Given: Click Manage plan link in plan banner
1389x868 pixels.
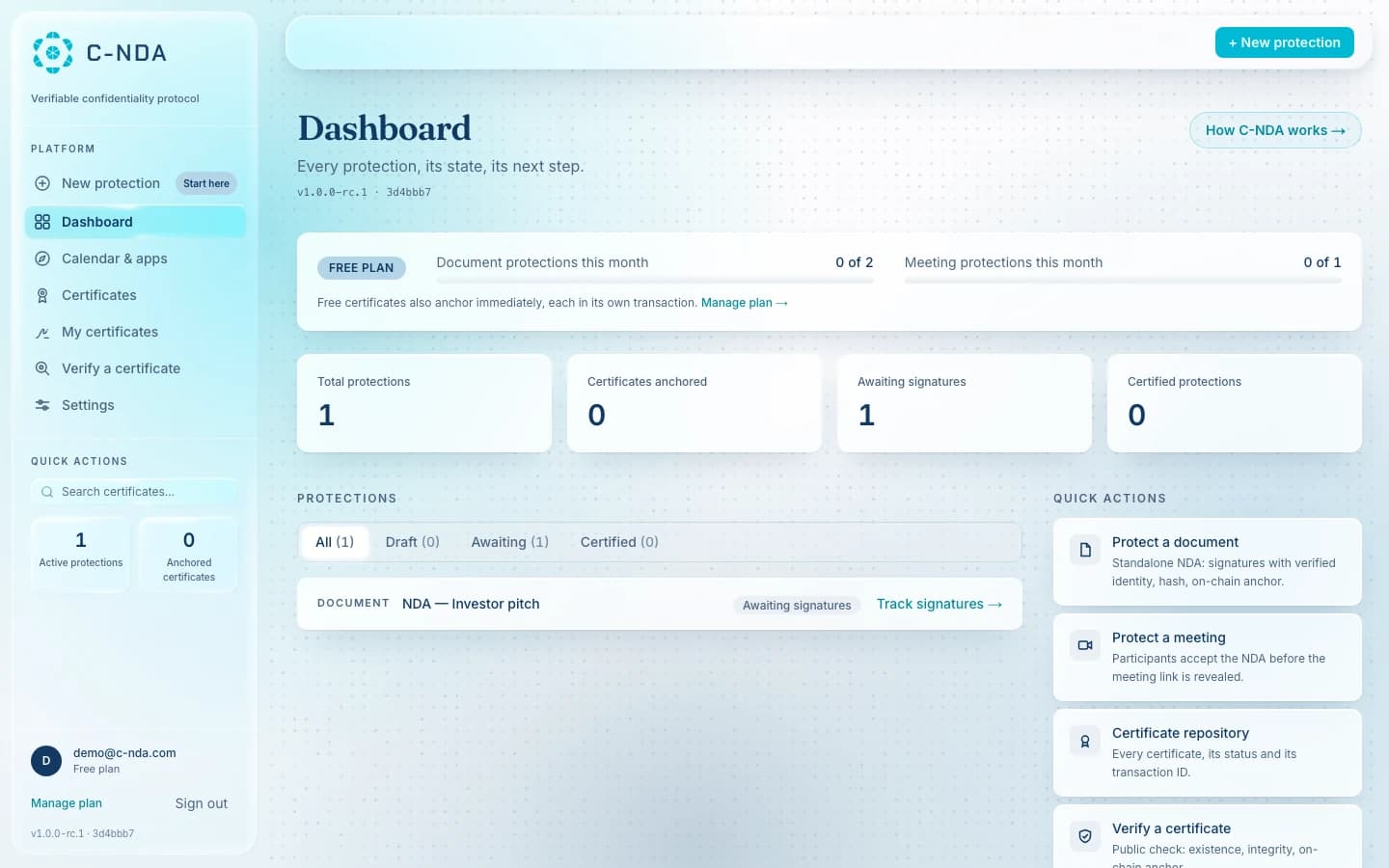Looking at the screenshot, I should (x=744, y=303).
